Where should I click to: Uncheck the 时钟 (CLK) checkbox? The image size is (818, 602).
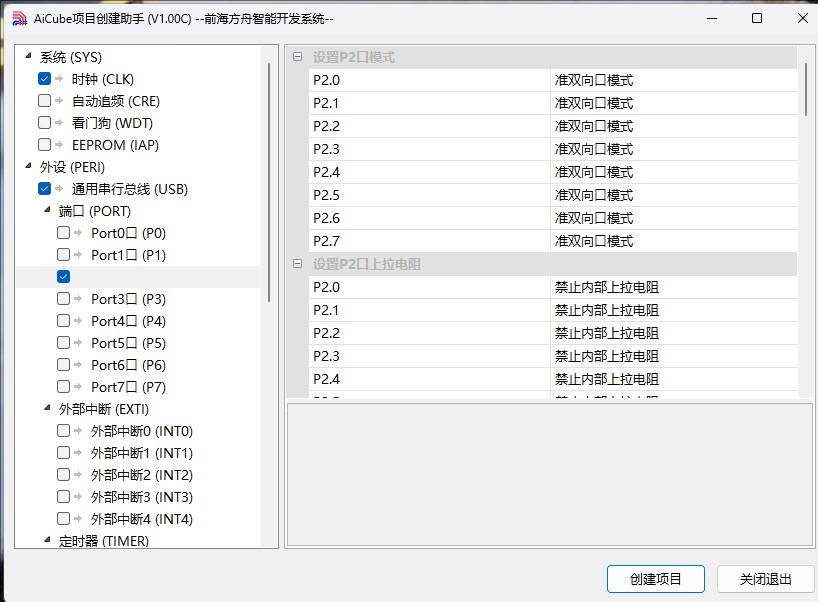[44, 79]
